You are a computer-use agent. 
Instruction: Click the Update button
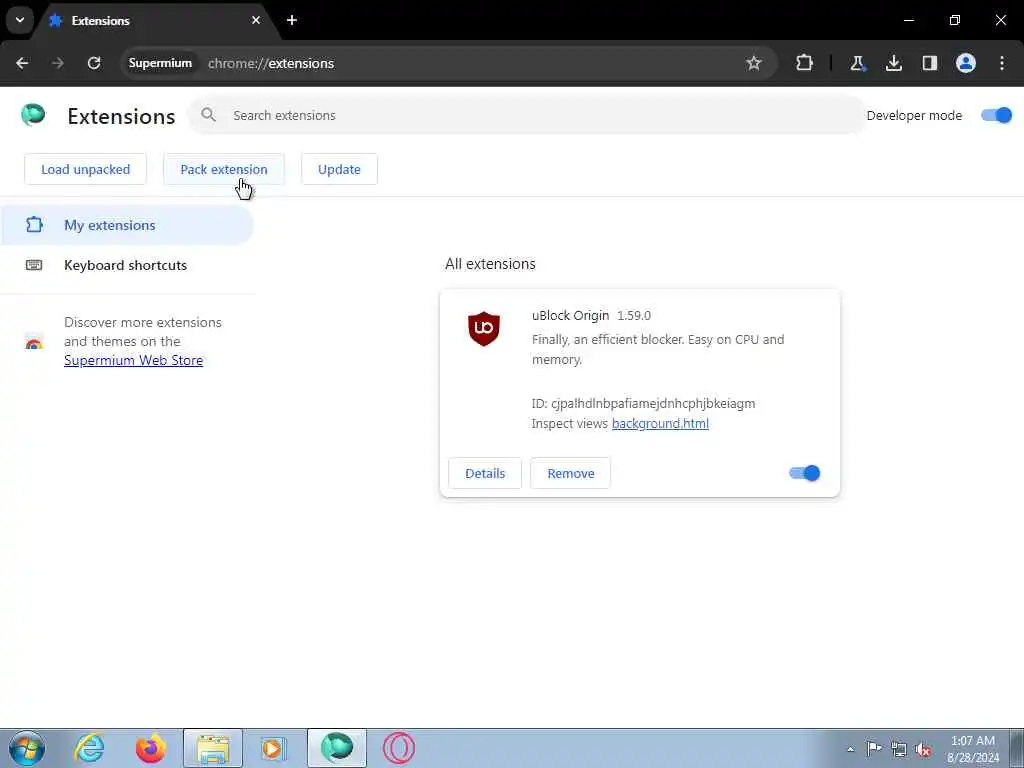click(x=340, y=169)
